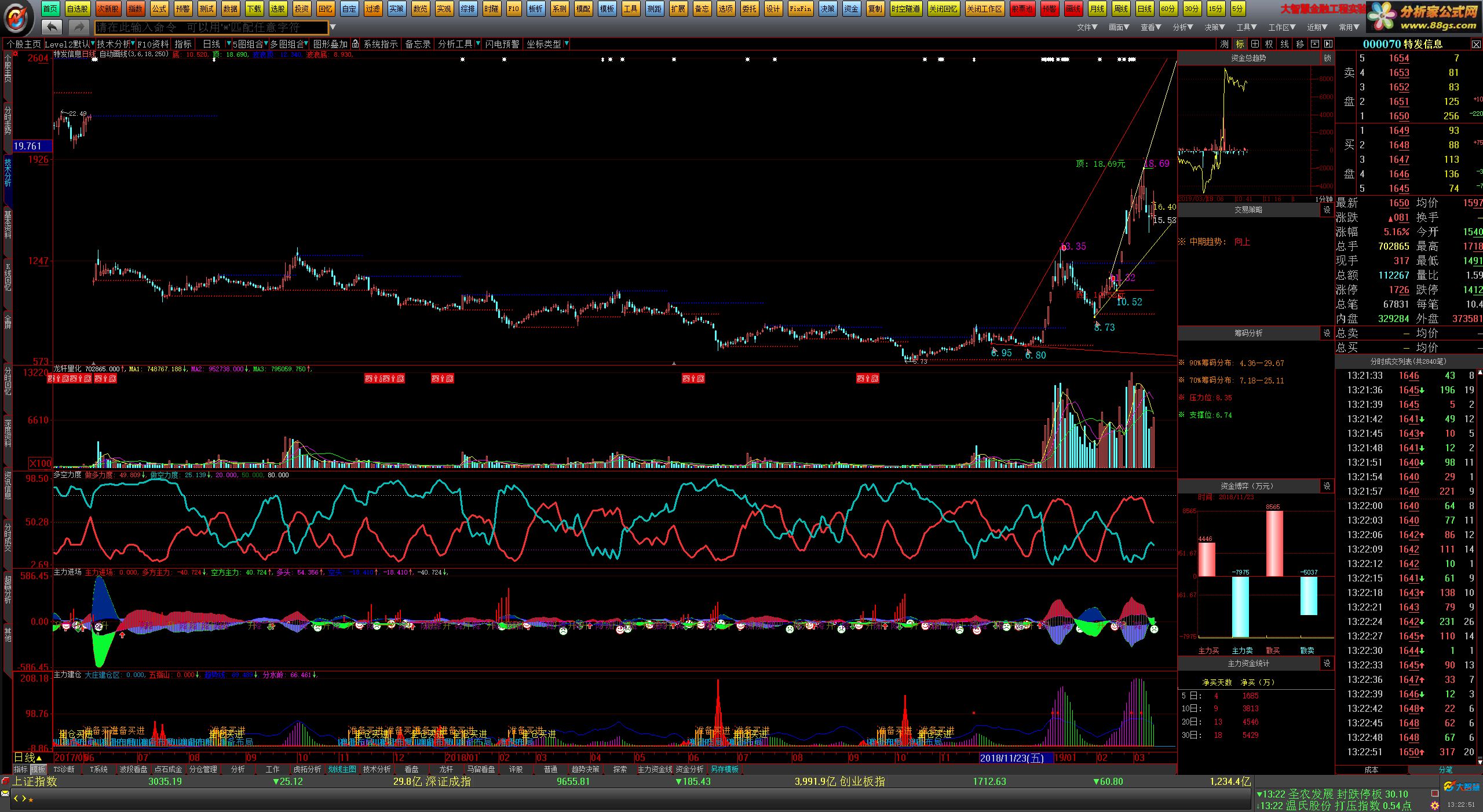Open the 个股主页 tab
The width and height of the screenshot is (1483, 812).
point(24,44)
